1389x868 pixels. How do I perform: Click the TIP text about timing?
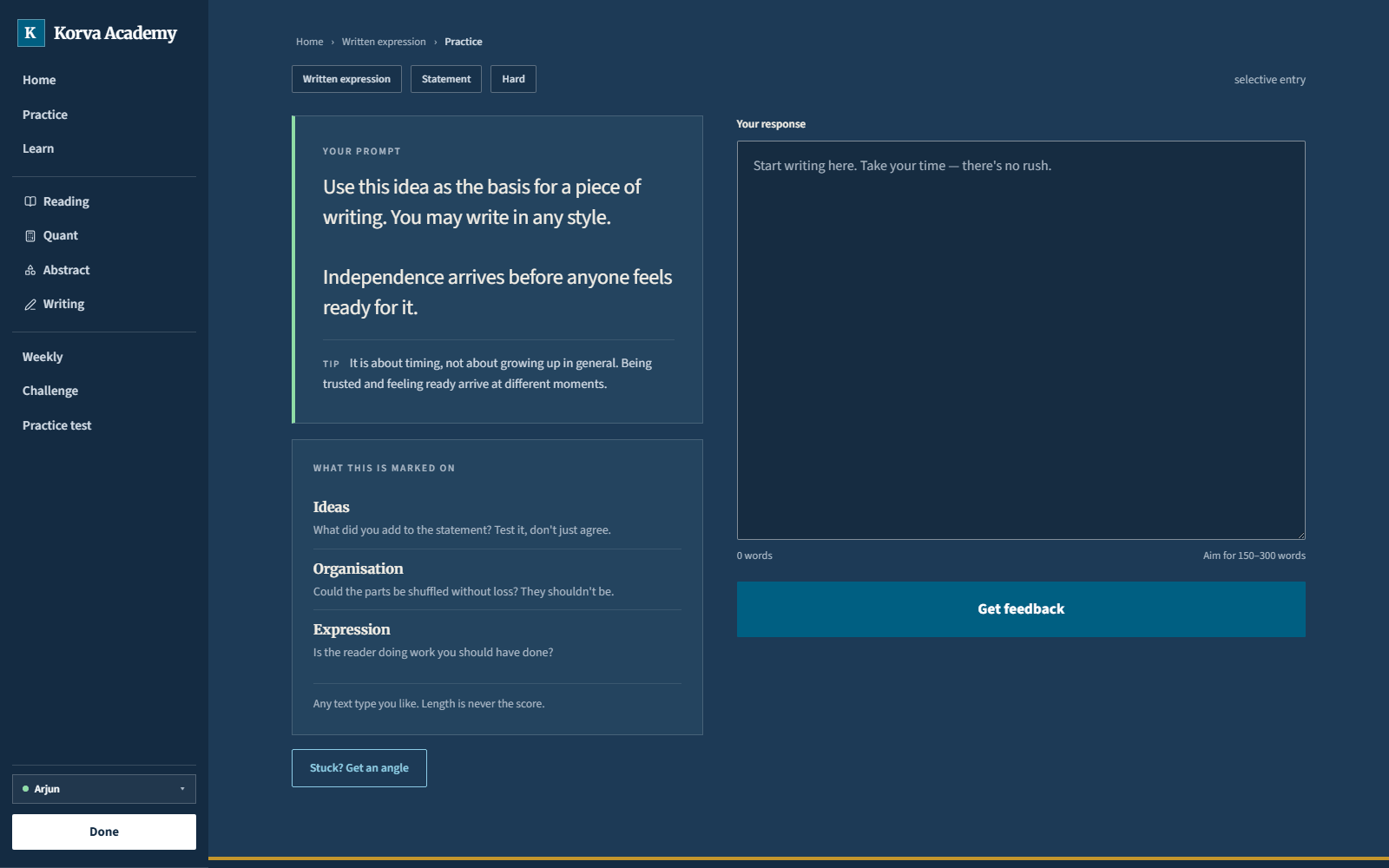click(x=487, y=373)
